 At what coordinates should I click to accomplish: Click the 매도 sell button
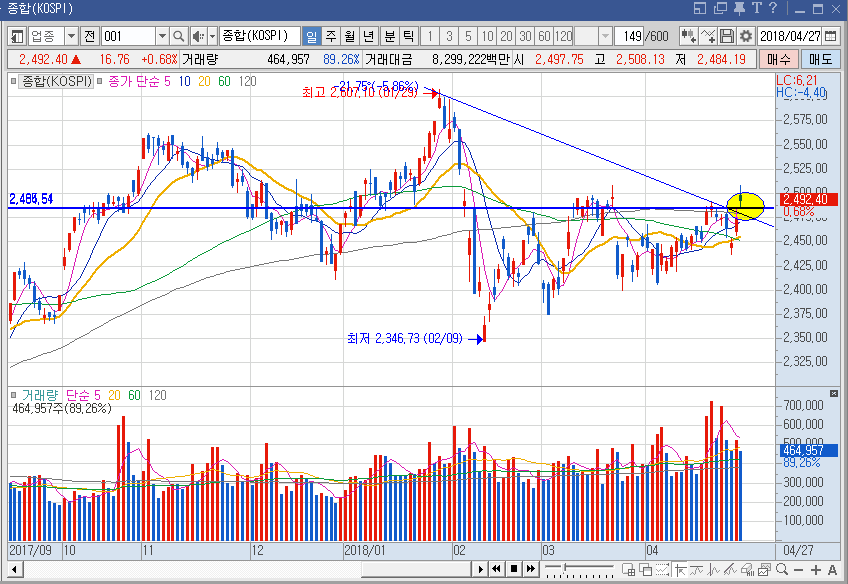[821, 59]
